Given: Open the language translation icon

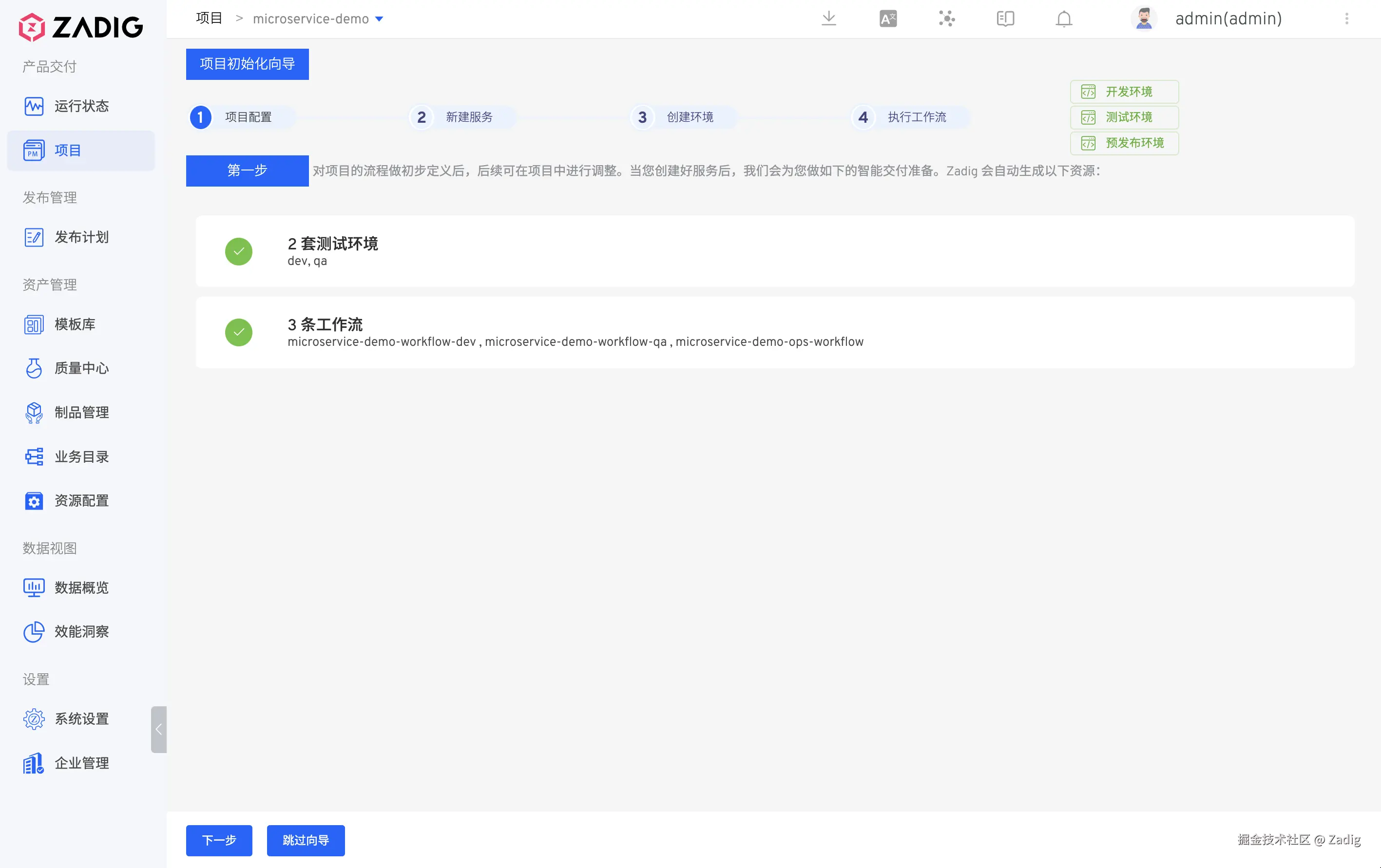Looking at the screenshot, I should point(888,19).
